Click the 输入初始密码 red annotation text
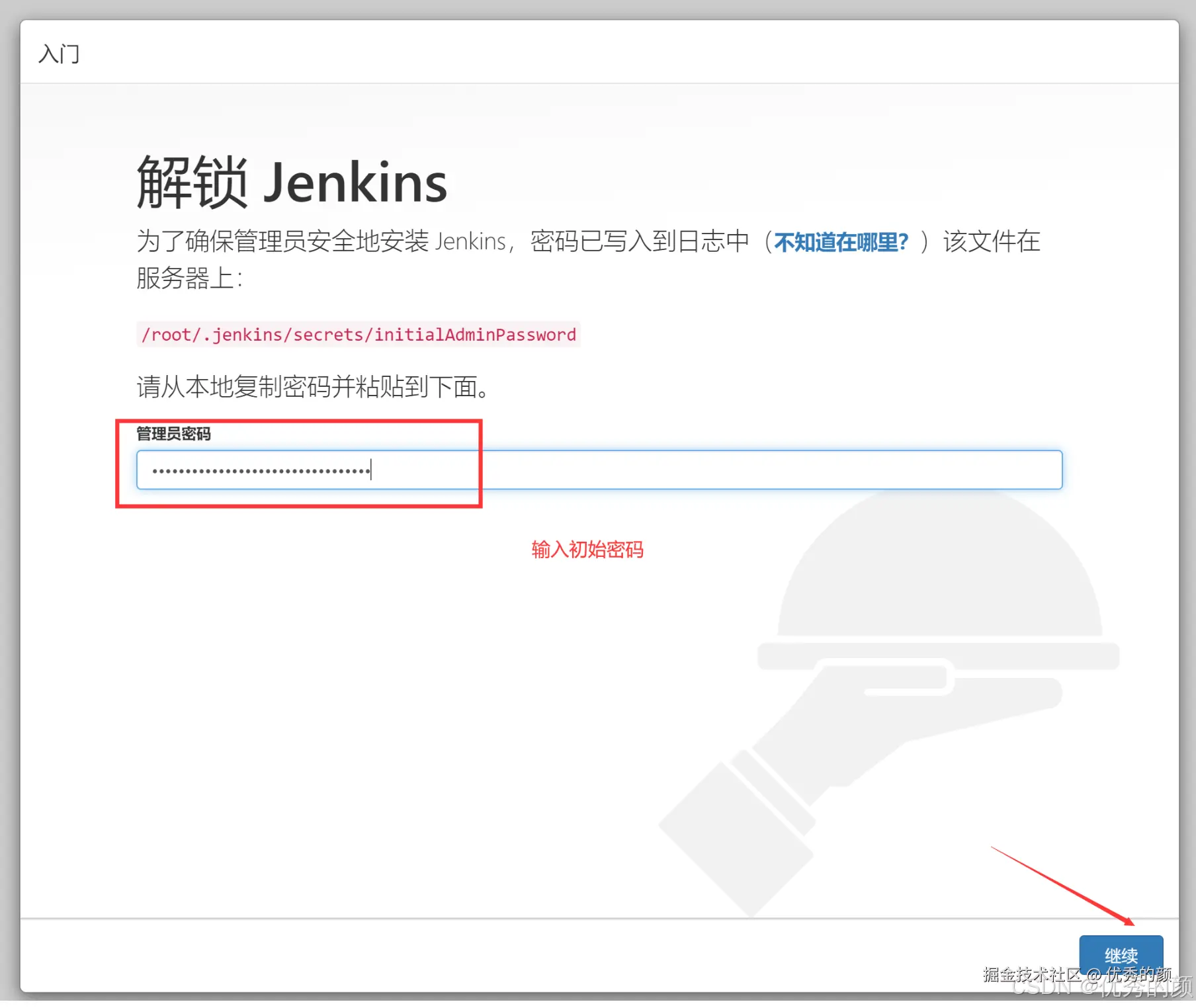Screen dimensions: 1196x1008 (x=587, y=550)
